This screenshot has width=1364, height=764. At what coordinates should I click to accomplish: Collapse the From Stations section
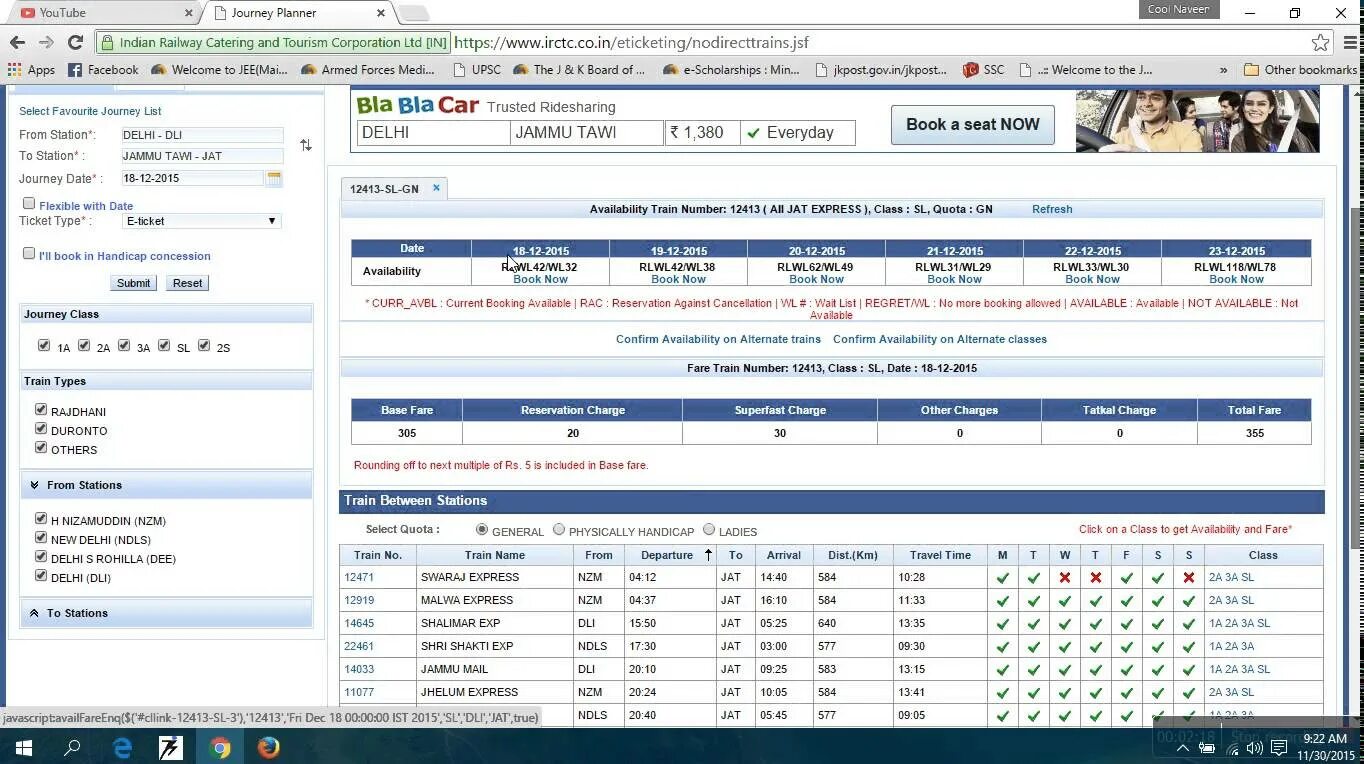(166, 485)
